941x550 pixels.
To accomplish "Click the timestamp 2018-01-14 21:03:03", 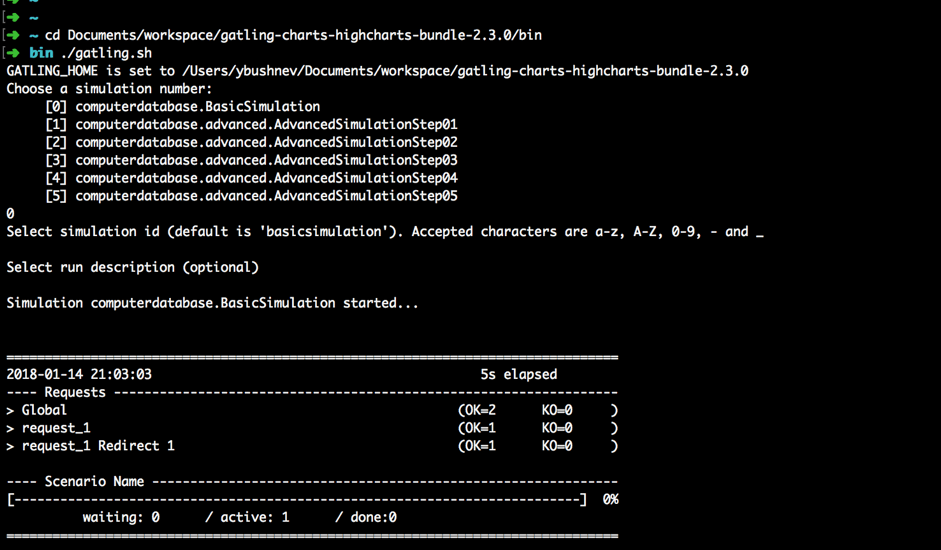I will click(79, 375).
